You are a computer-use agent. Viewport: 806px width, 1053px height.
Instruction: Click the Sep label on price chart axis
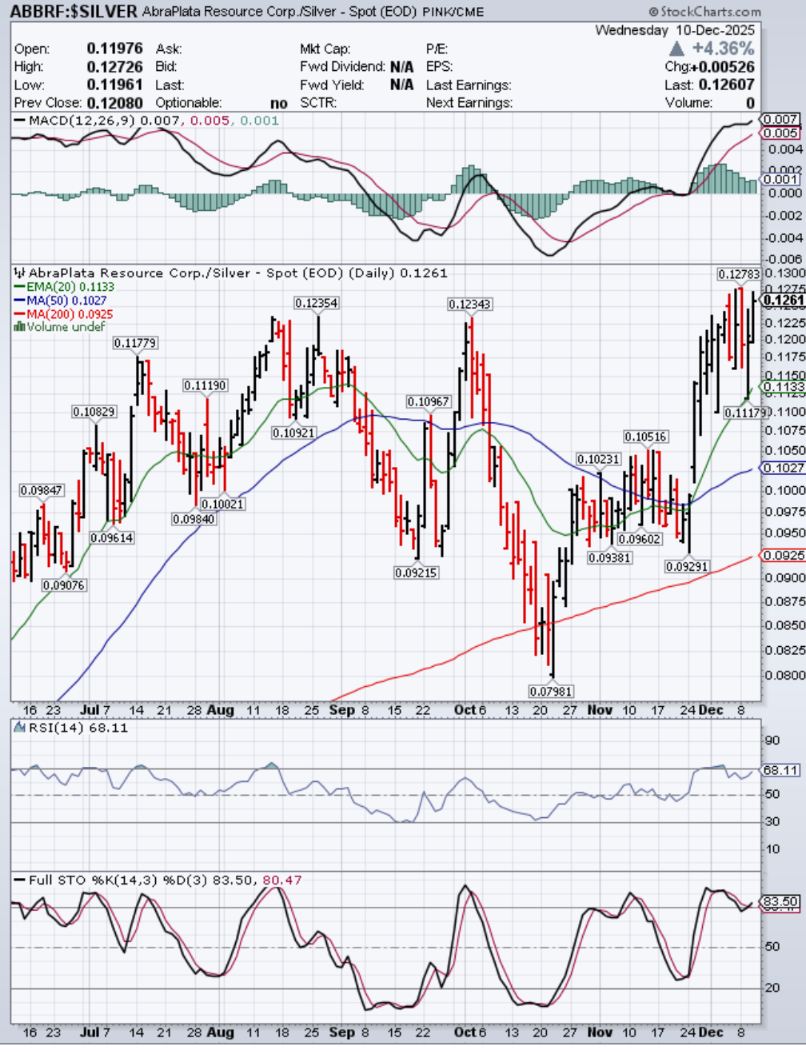pyautogui.click(x=342, y=711)
